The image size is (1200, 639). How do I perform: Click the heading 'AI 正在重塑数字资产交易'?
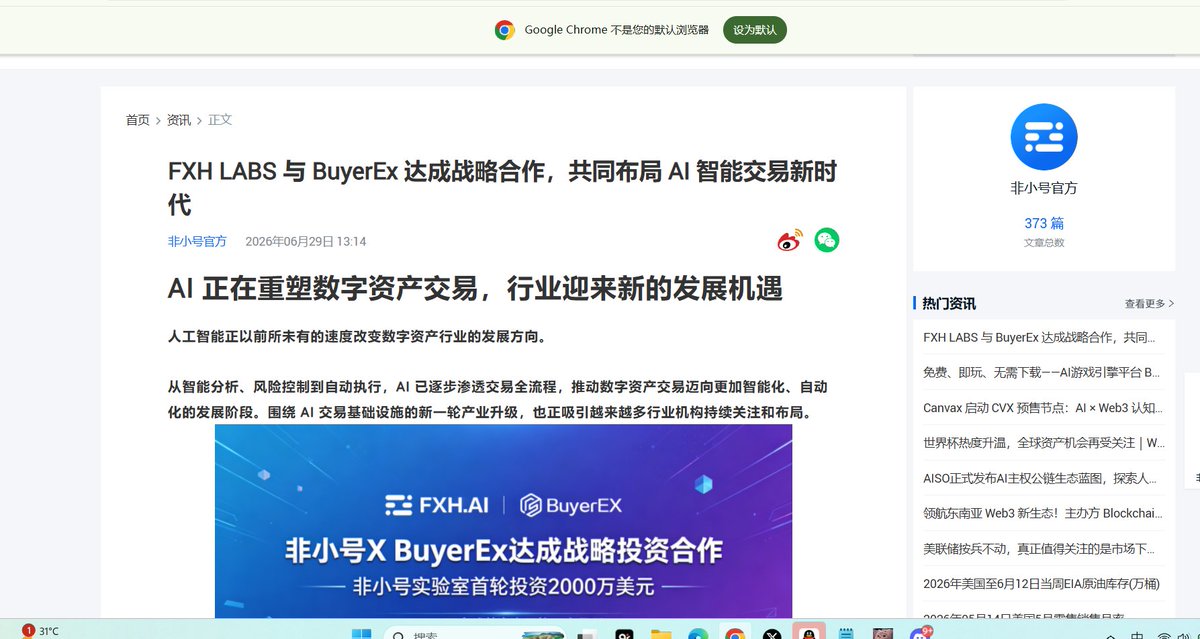[x=475, y=289]
